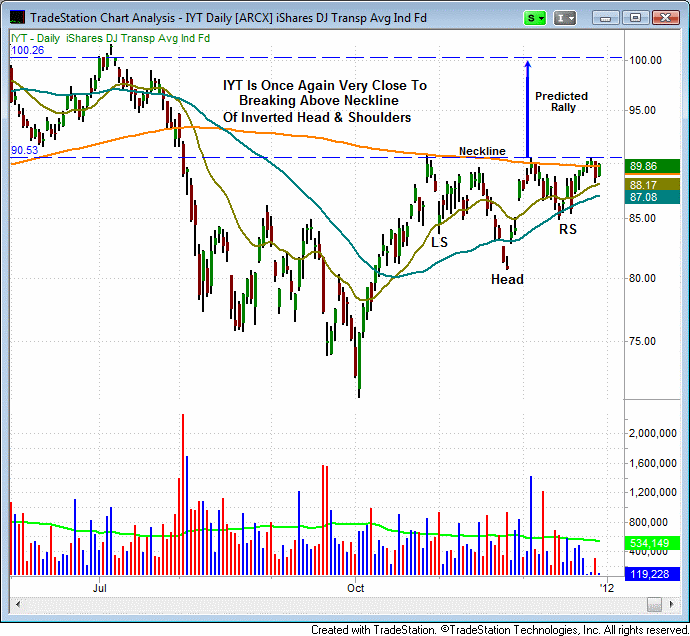Viewport: 690px width, 636px height.
Task: Minimize the chart analysis window
Action: coord(606,18)
